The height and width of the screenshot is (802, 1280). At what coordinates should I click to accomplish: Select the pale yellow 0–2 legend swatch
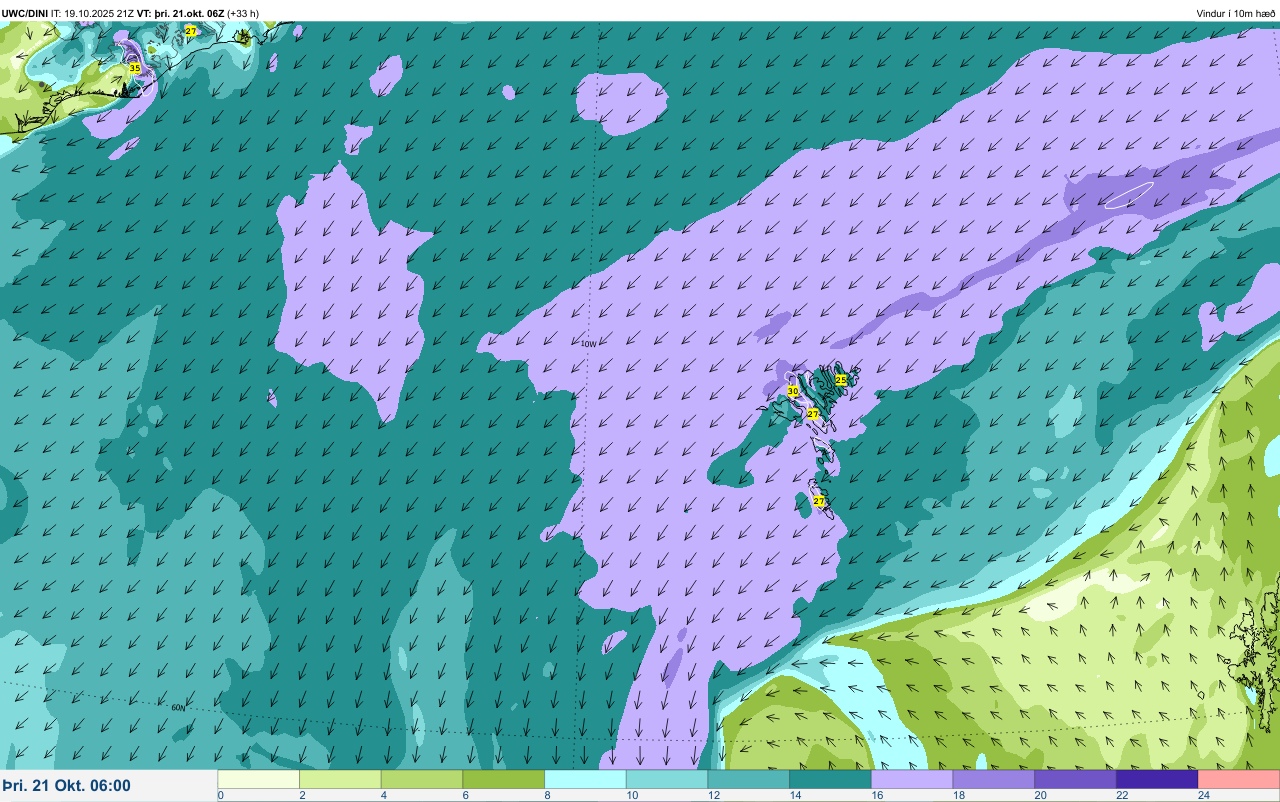[x=259, y=779]
